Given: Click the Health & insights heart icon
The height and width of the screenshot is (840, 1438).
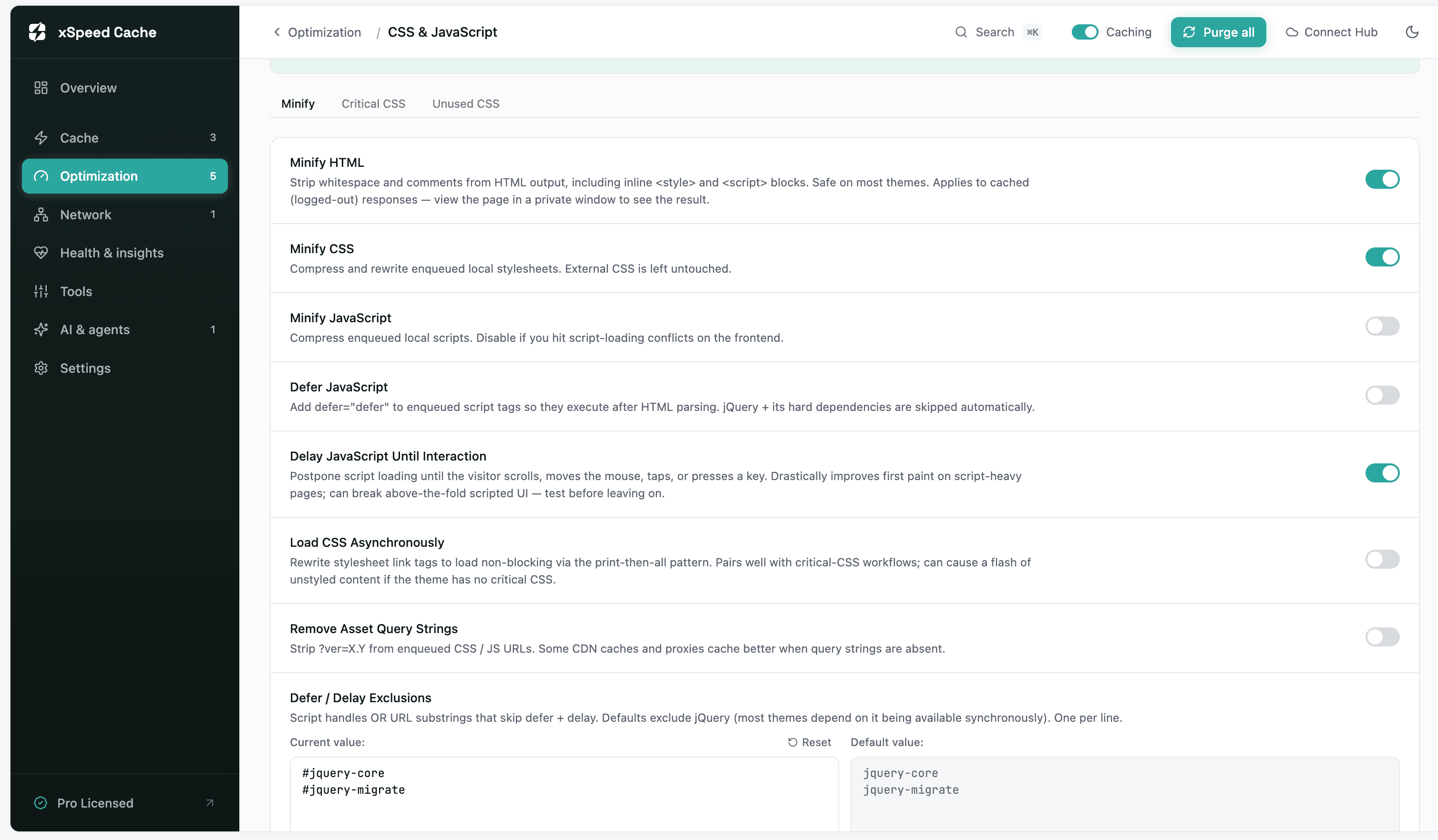Looking at the screenshot, I should (41, 253).
